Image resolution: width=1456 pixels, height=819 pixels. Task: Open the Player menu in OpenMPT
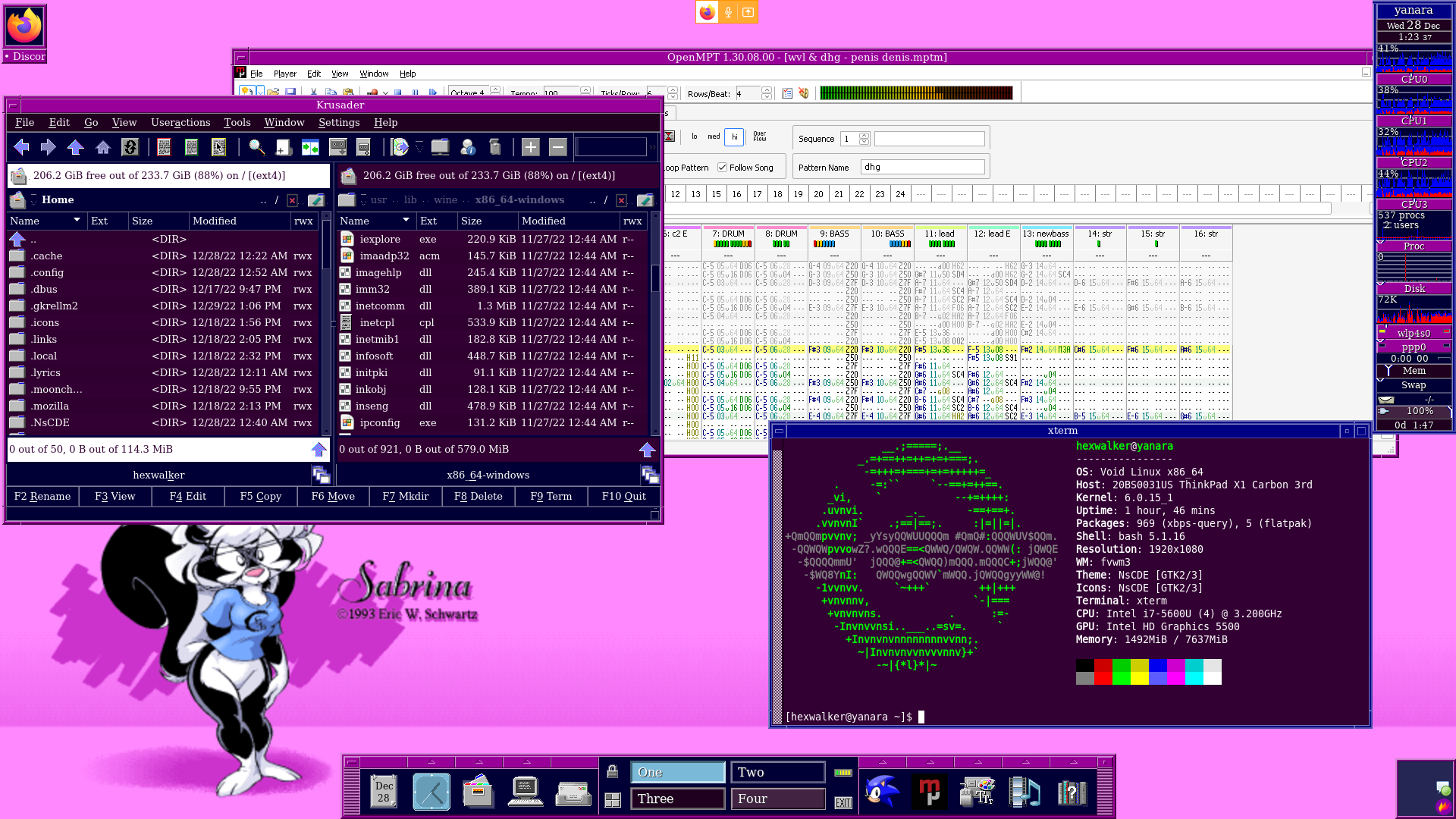[285, 74]
